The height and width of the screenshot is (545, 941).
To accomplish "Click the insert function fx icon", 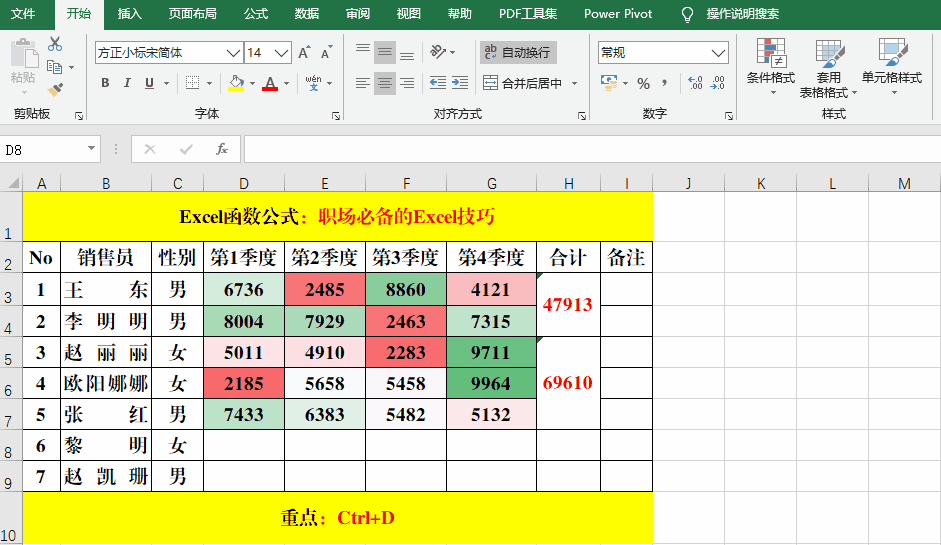I will click(221, 149).
